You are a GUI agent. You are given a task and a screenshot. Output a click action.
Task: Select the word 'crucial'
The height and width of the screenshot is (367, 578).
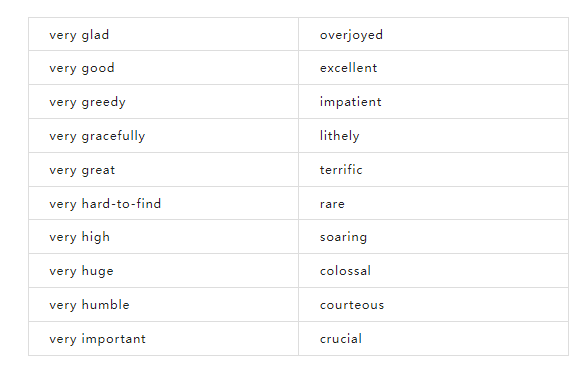[x=341, y=339]
